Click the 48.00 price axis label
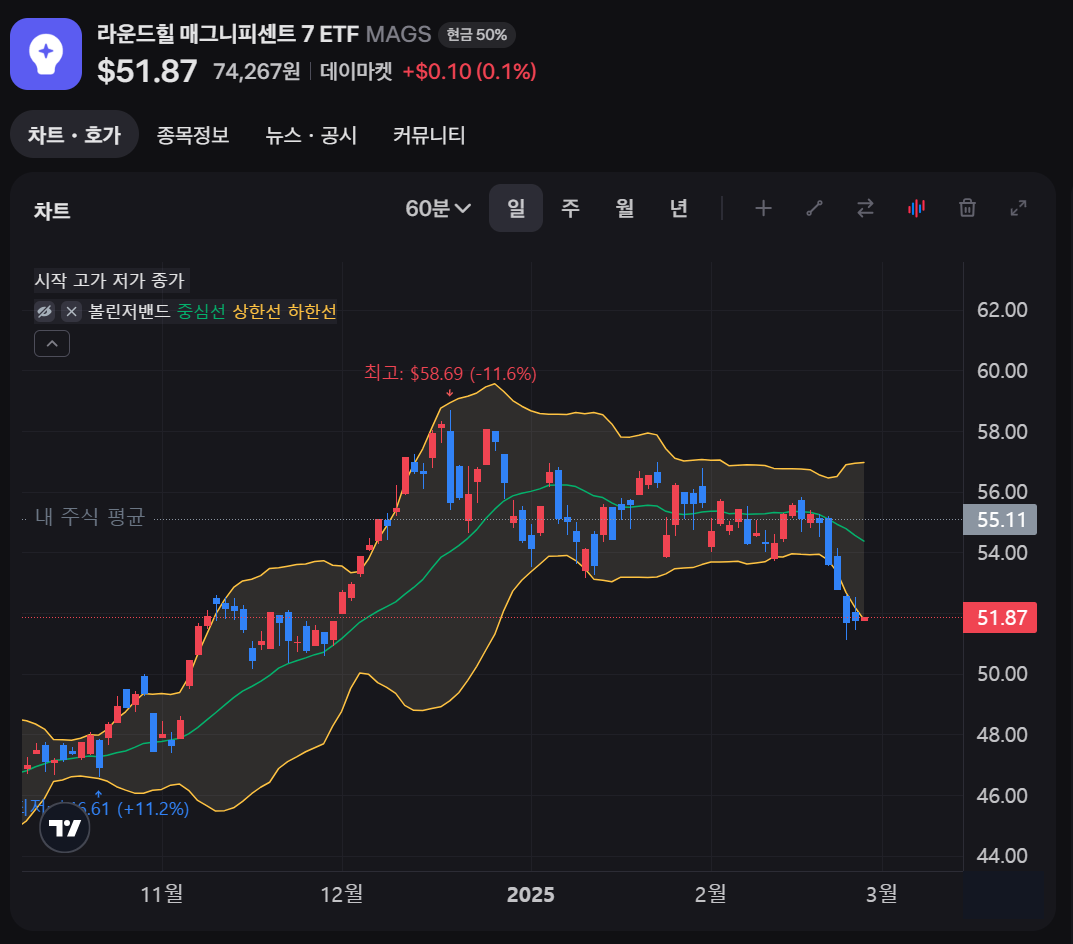1073x944 pixels. pyautogui.click(x=1003, y=735)
